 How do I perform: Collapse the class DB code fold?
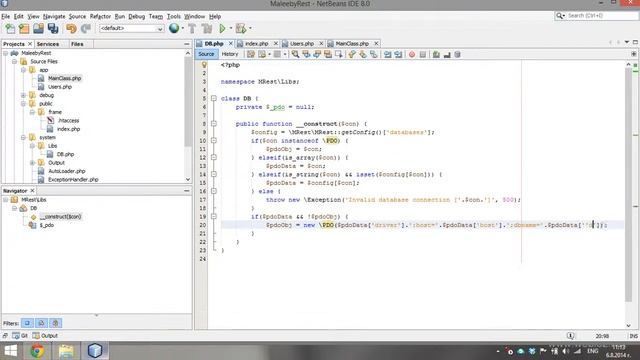pyautogui.click(x=213, y=98)
